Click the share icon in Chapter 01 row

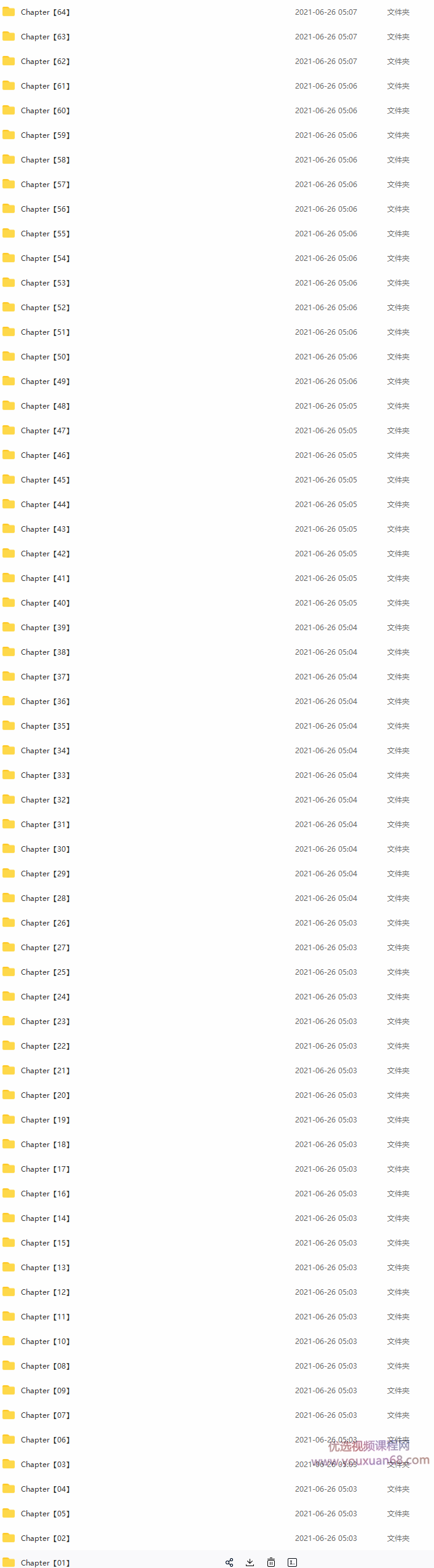(229, 1562)
